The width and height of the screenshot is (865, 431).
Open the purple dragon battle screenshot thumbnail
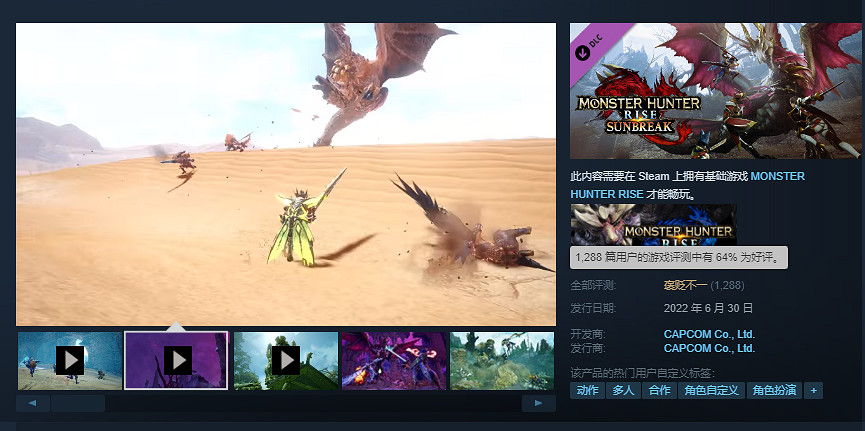[394, 361]
